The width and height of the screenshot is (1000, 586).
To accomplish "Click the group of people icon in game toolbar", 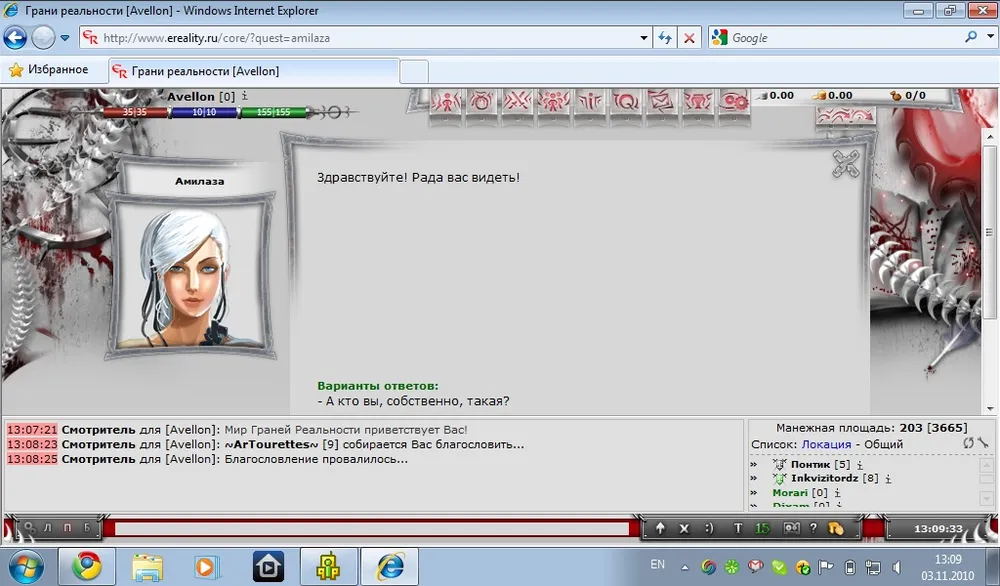I will (553, 100).
